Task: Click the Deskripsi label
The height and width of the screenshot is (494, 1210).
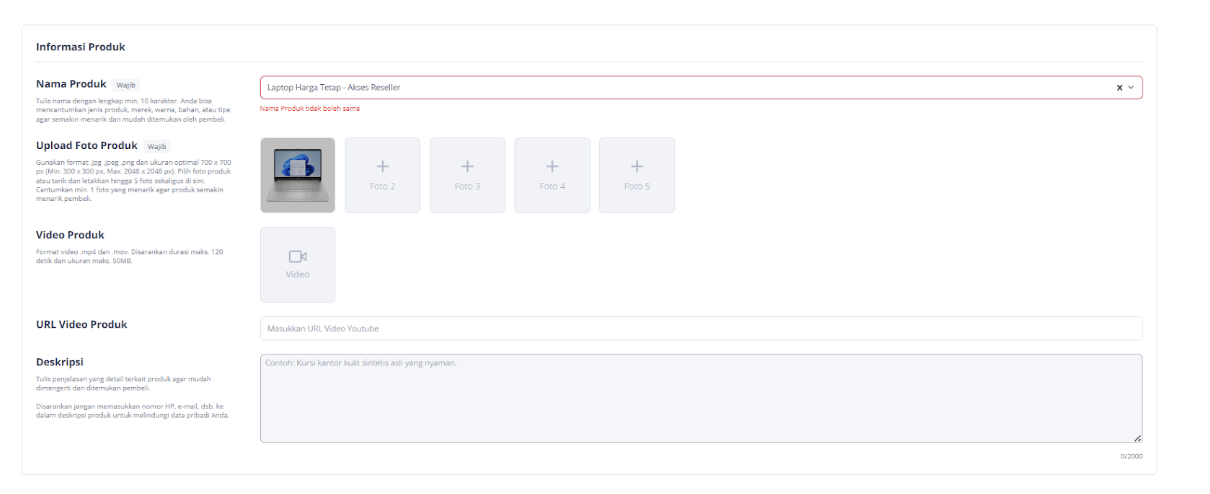Action: [x=59, y=362]
